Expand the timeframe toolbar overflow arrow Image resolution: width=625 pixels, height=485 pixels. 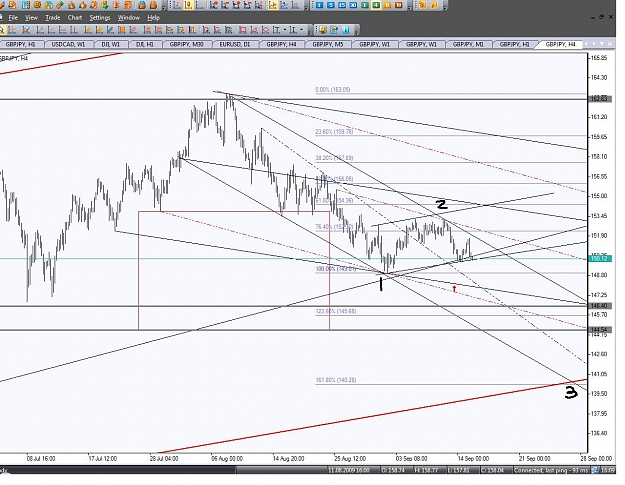coord(409,8)
